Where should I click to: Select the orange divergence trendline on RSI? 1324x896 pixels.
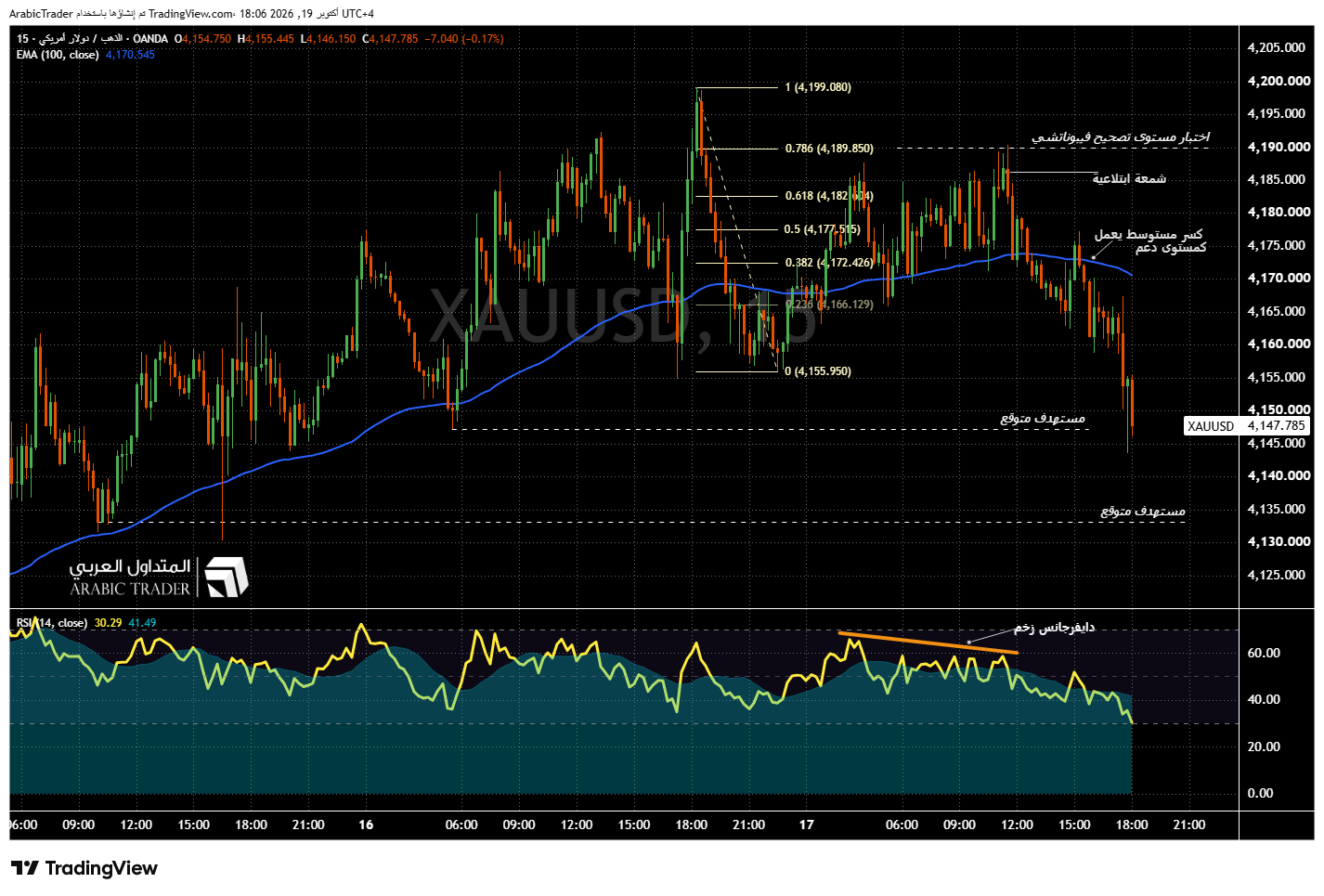(928, 643)
